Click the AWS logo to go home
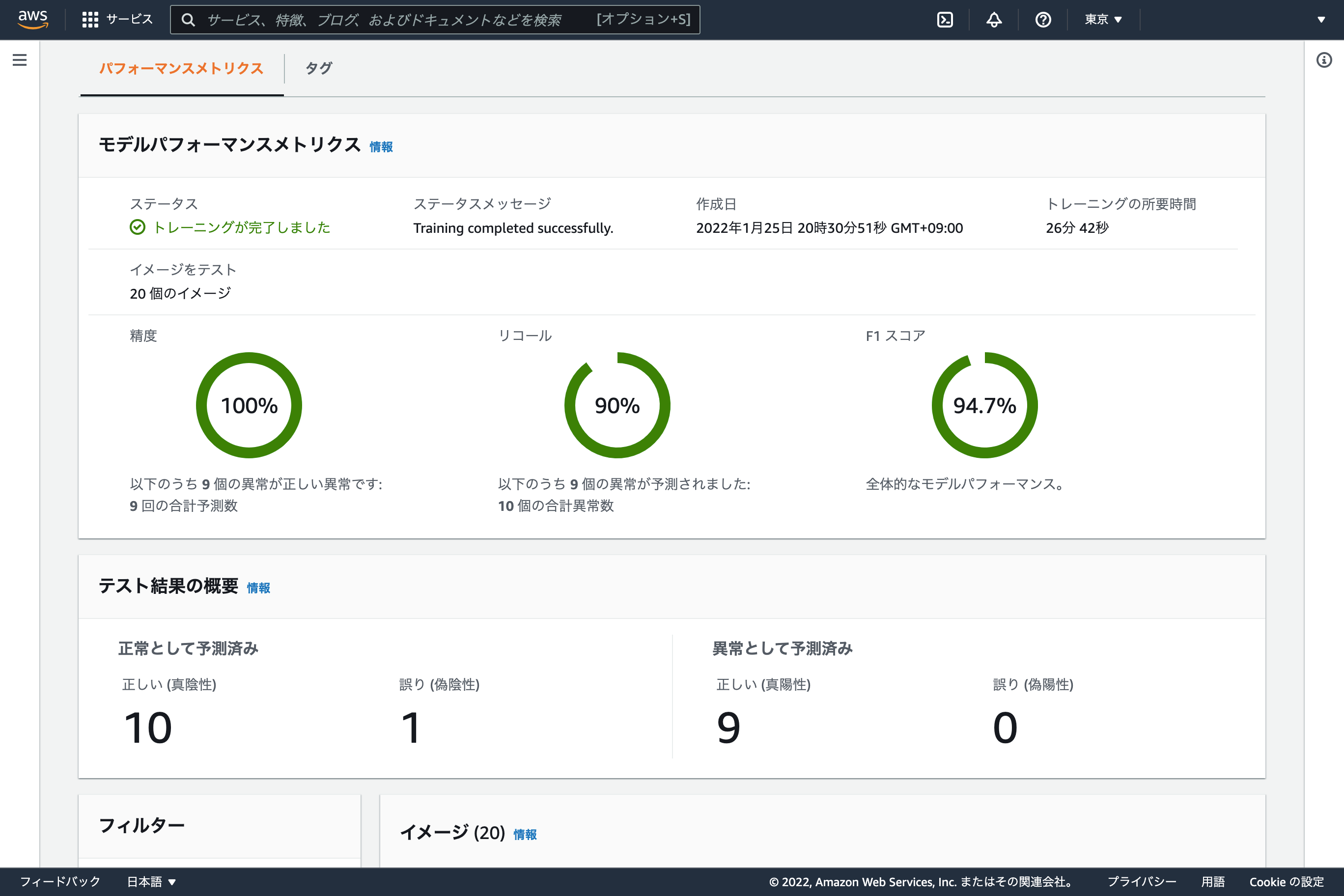The image size is (1344, 896). (33, 19)
